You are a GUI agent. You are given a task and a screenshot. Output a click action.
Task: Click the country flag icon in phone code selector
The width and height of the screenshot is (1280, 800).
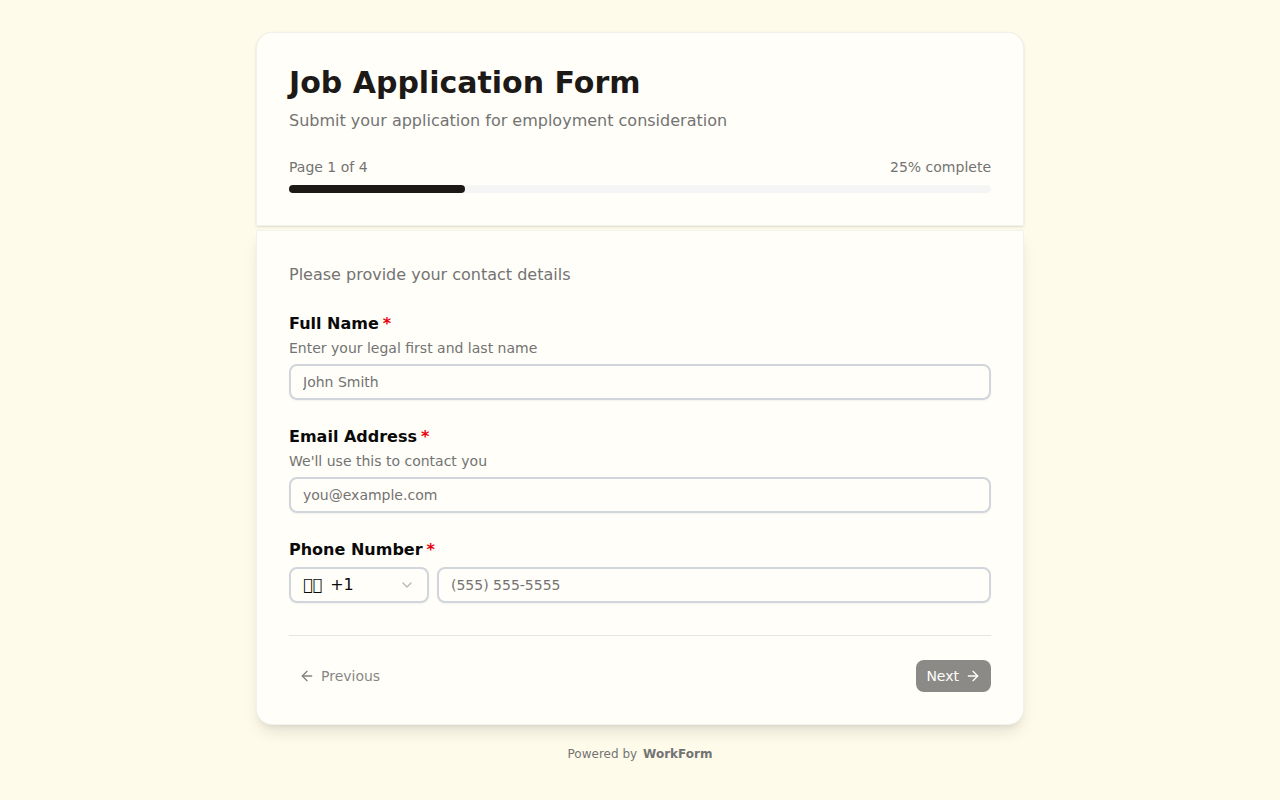tap(313, 585)
